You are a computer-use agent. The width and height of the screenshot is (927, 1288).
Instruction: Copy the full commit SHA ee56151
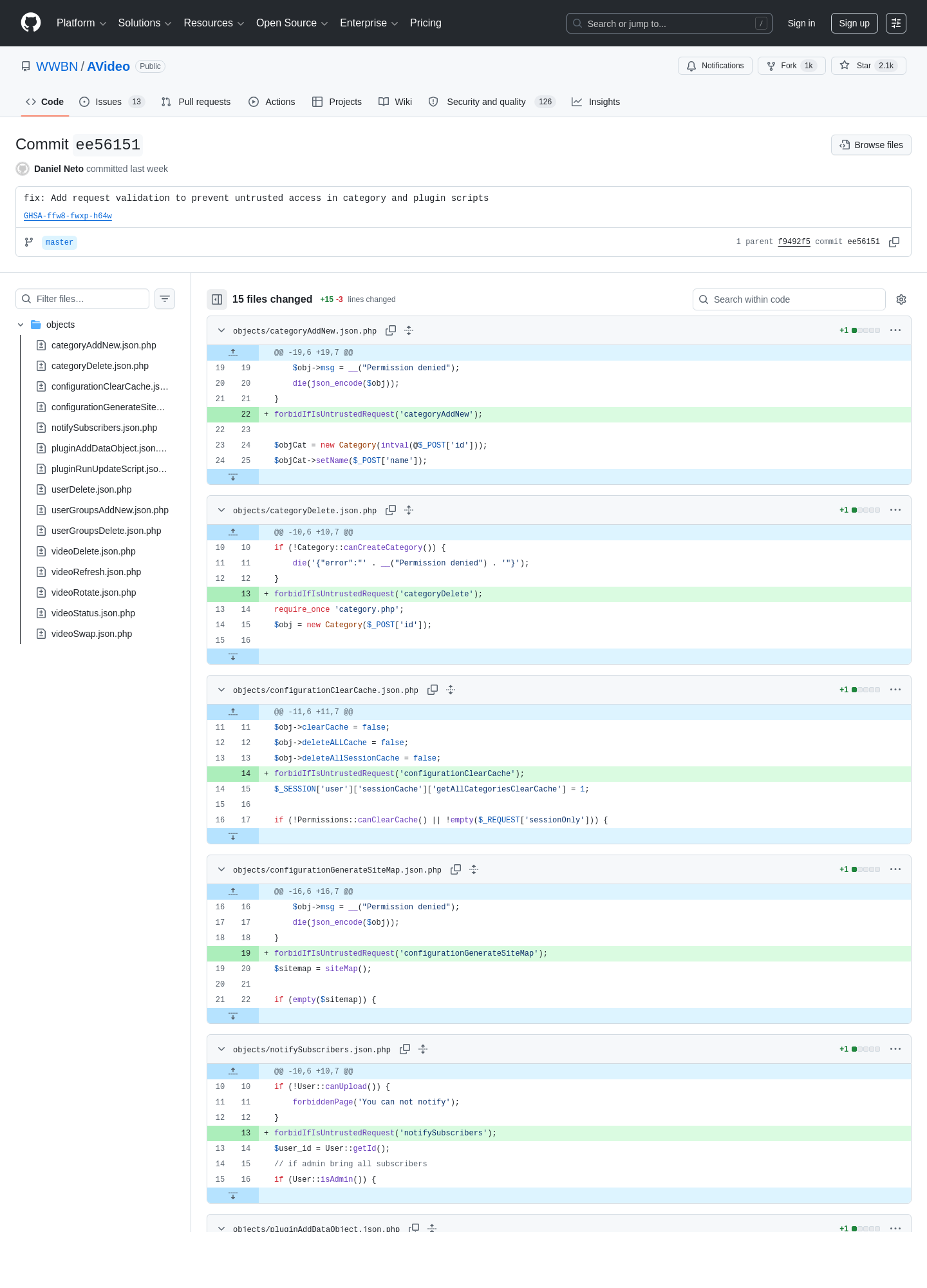894,242
